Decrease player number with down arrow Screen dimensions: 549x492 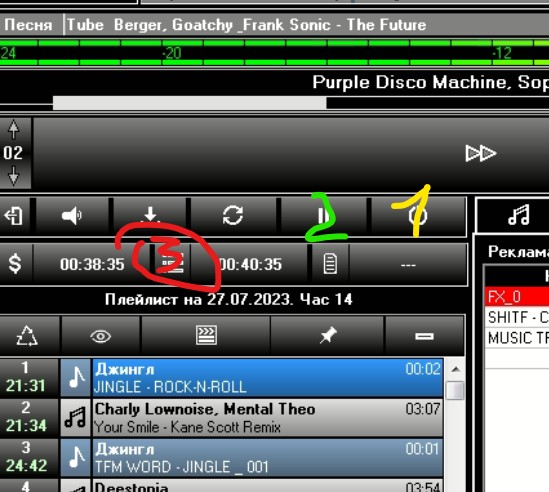click(14, 176)
